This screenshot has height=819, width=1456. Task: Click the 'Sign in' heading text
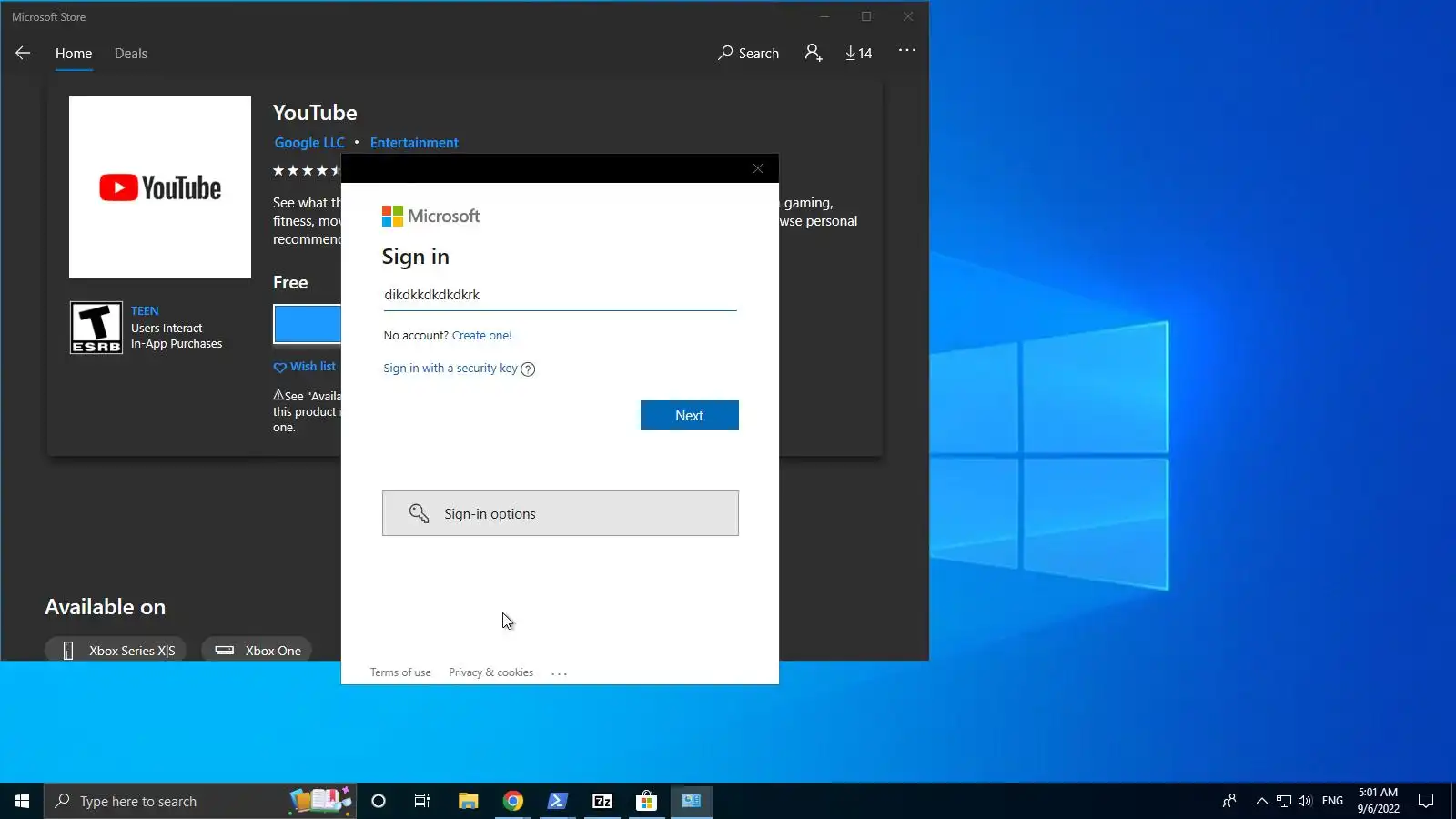click(416, 257)
